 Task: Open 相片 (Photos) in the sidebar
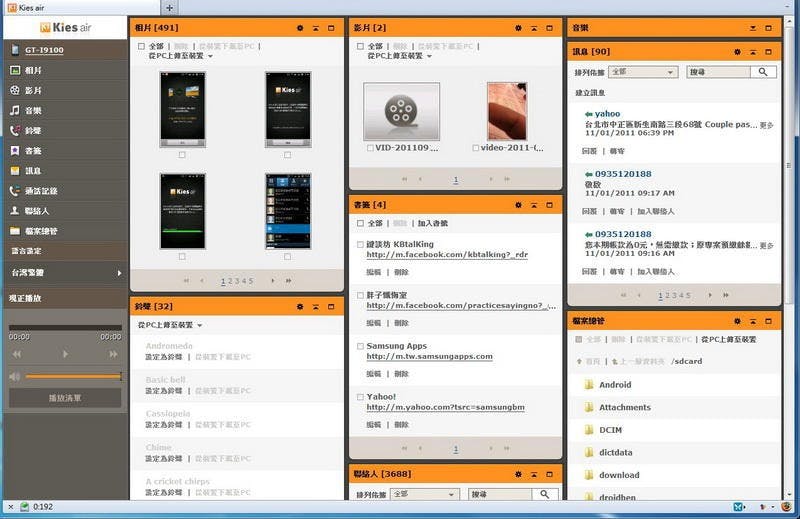[33, 71]
